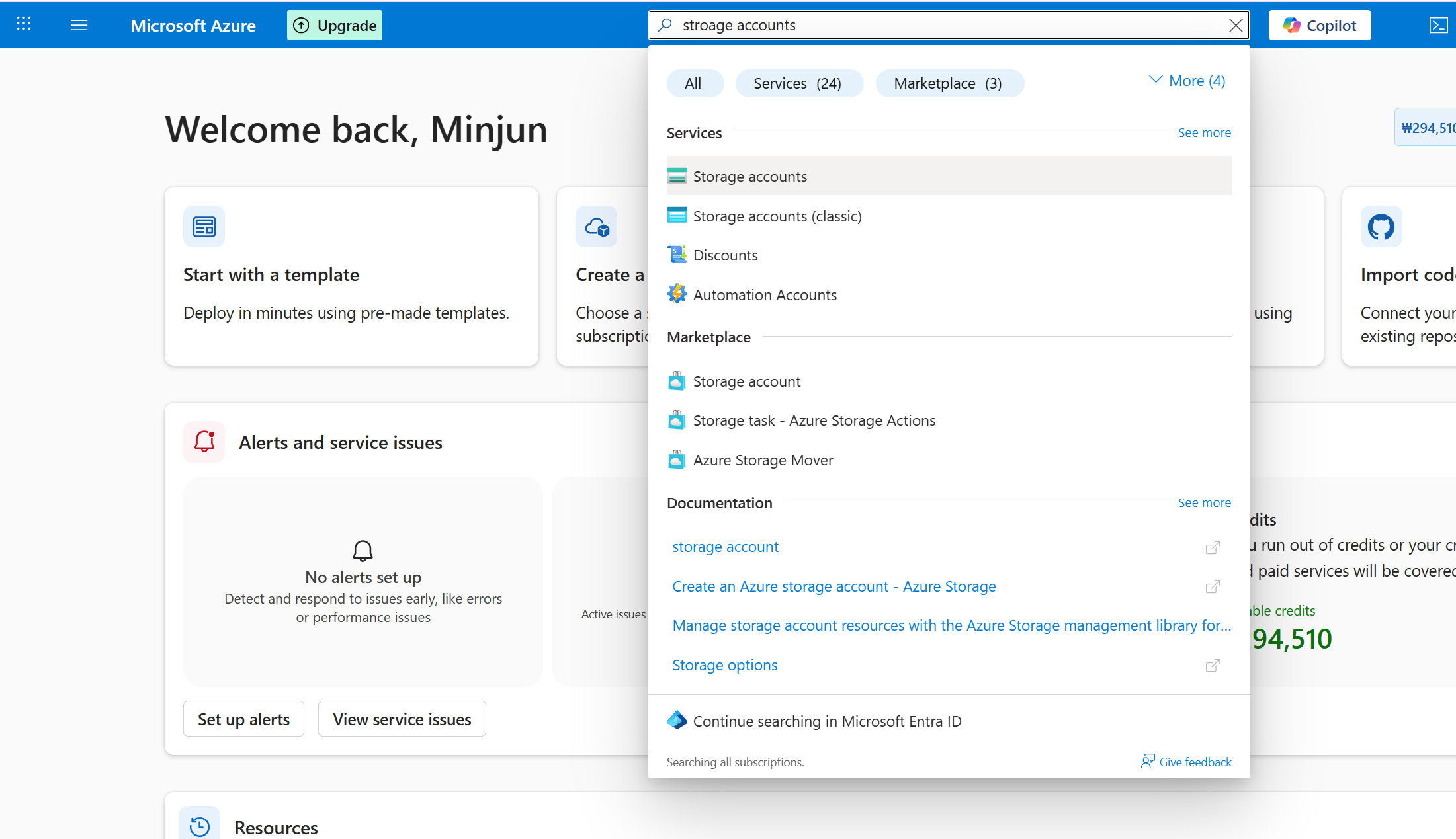Expand the More (4) filters
1456x839 pixels.
(1187, 81)
